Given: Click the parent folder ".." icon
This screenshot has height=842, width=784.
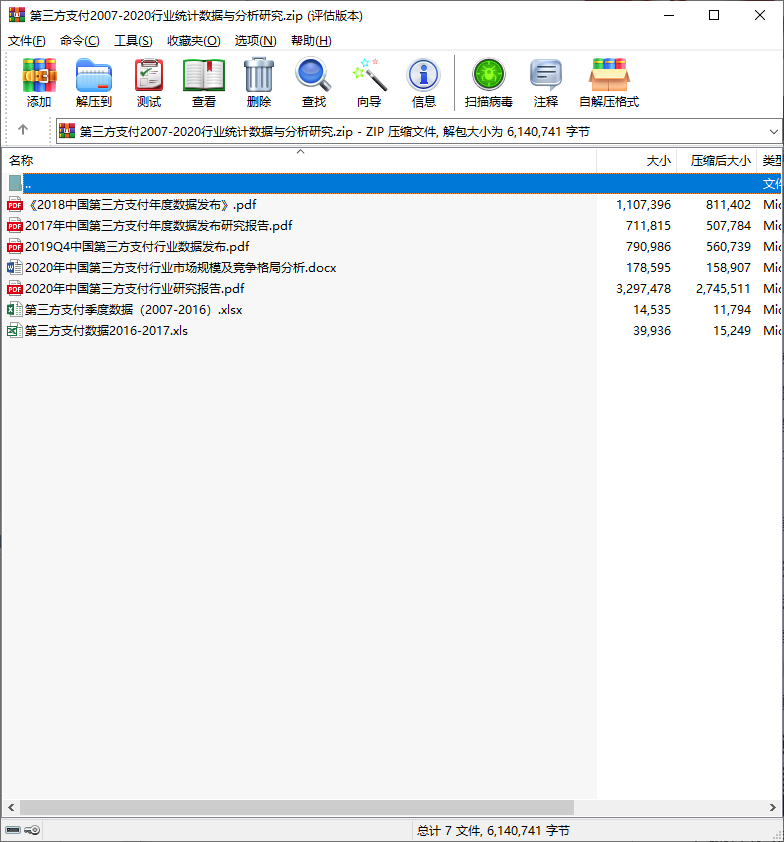Looking at the screenshot, I should [x=14, y=184].
